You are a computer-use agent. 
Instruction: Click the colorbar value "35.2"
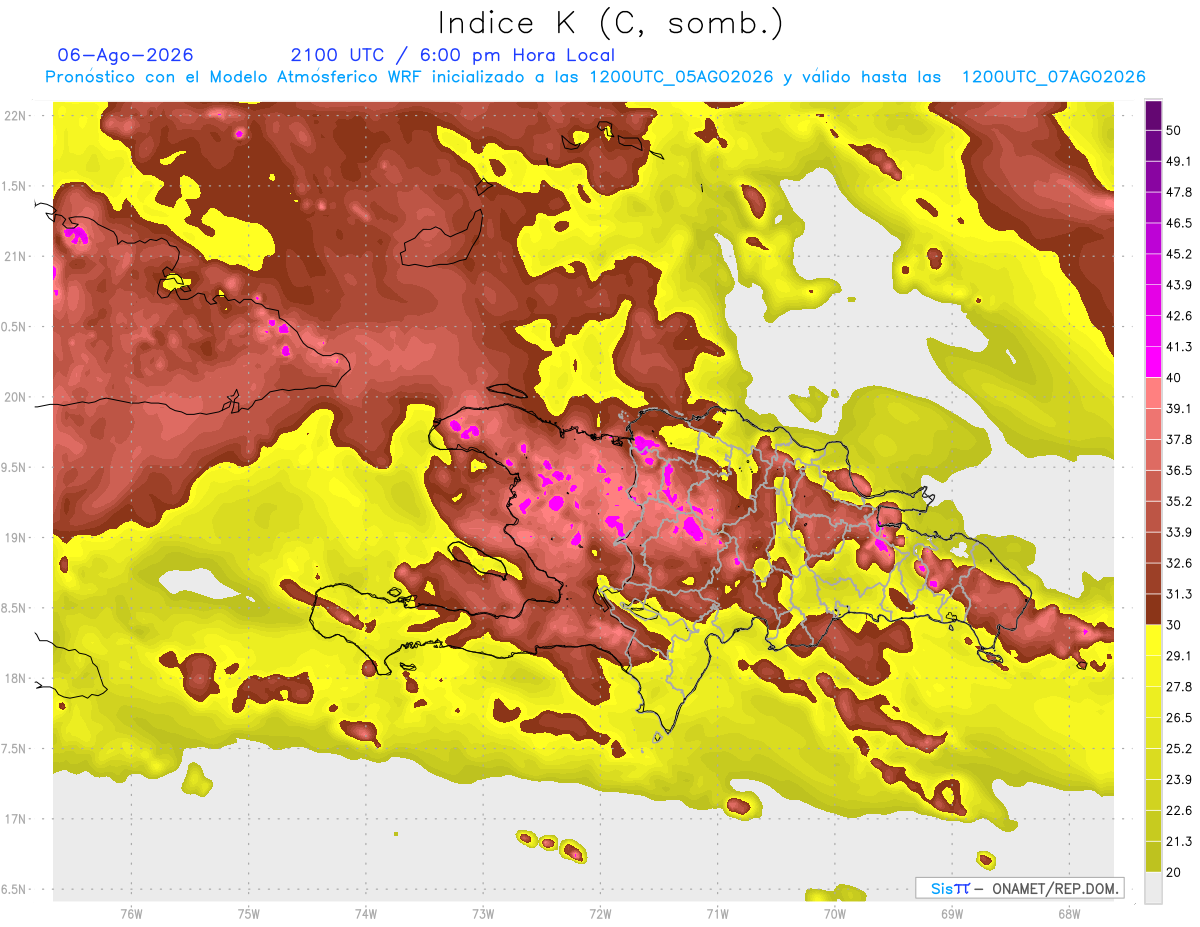[x=1179, y=501]
